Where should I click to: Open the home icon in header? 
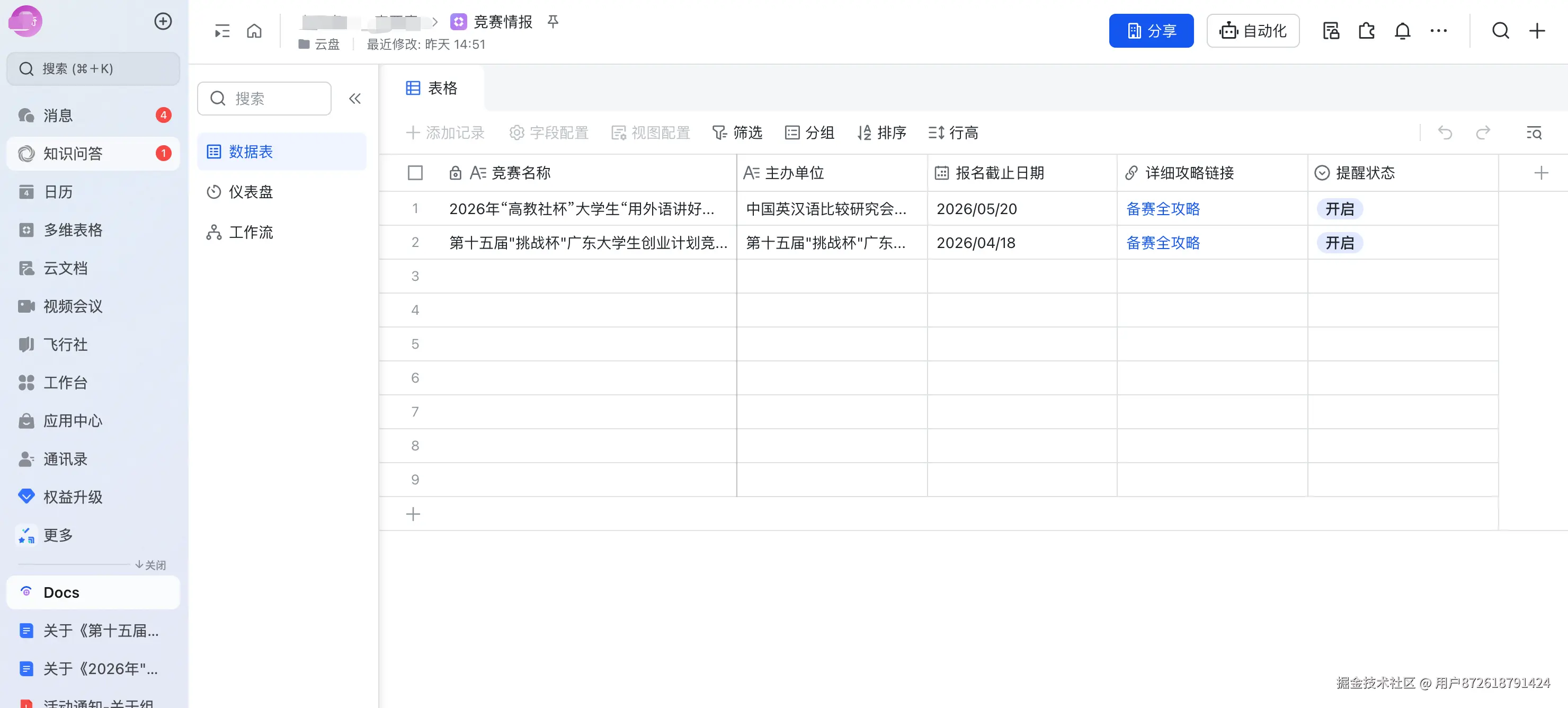tap(254, 30)
